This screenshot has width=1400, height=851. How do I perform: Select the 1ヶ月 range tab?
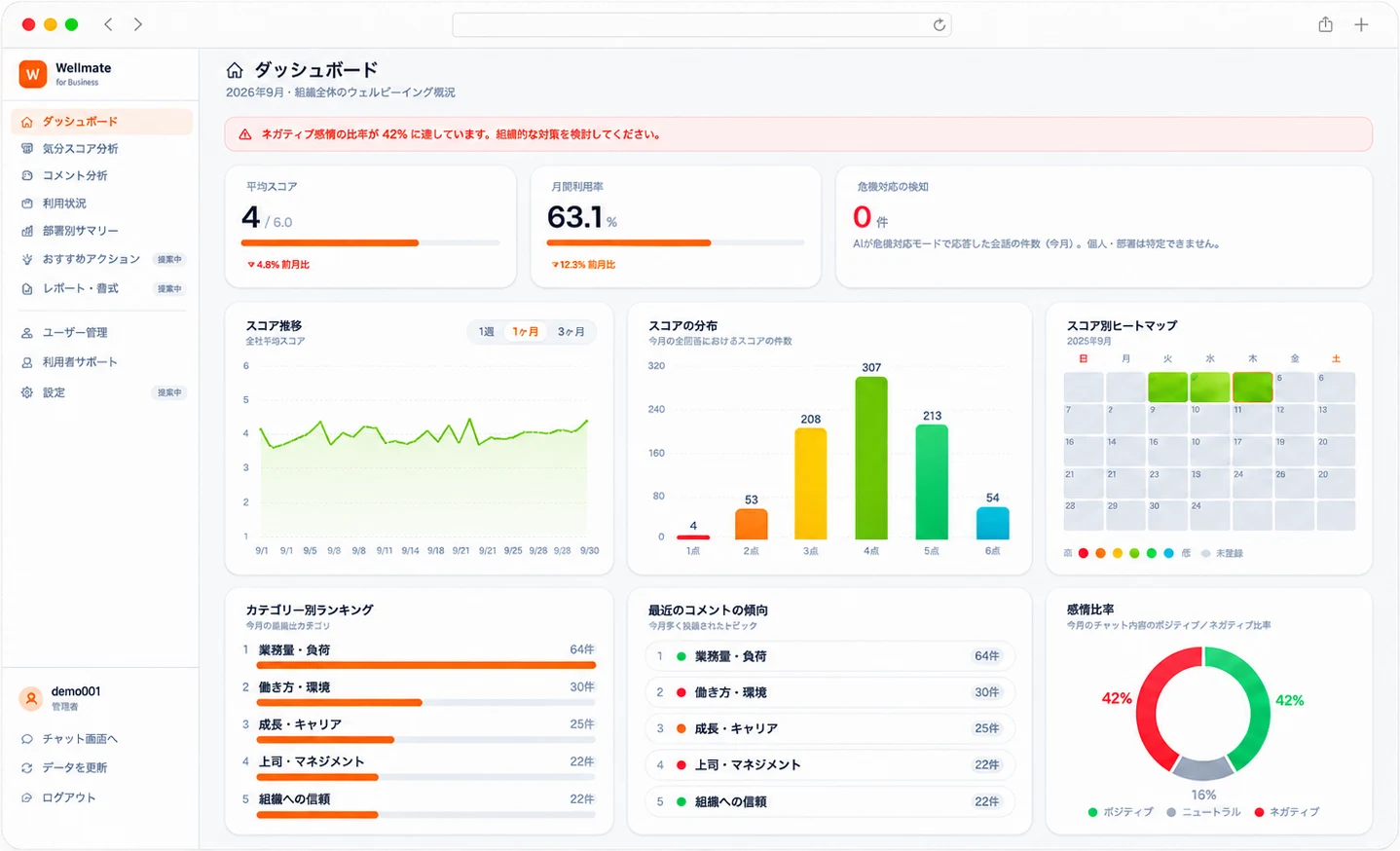[526, 332]
